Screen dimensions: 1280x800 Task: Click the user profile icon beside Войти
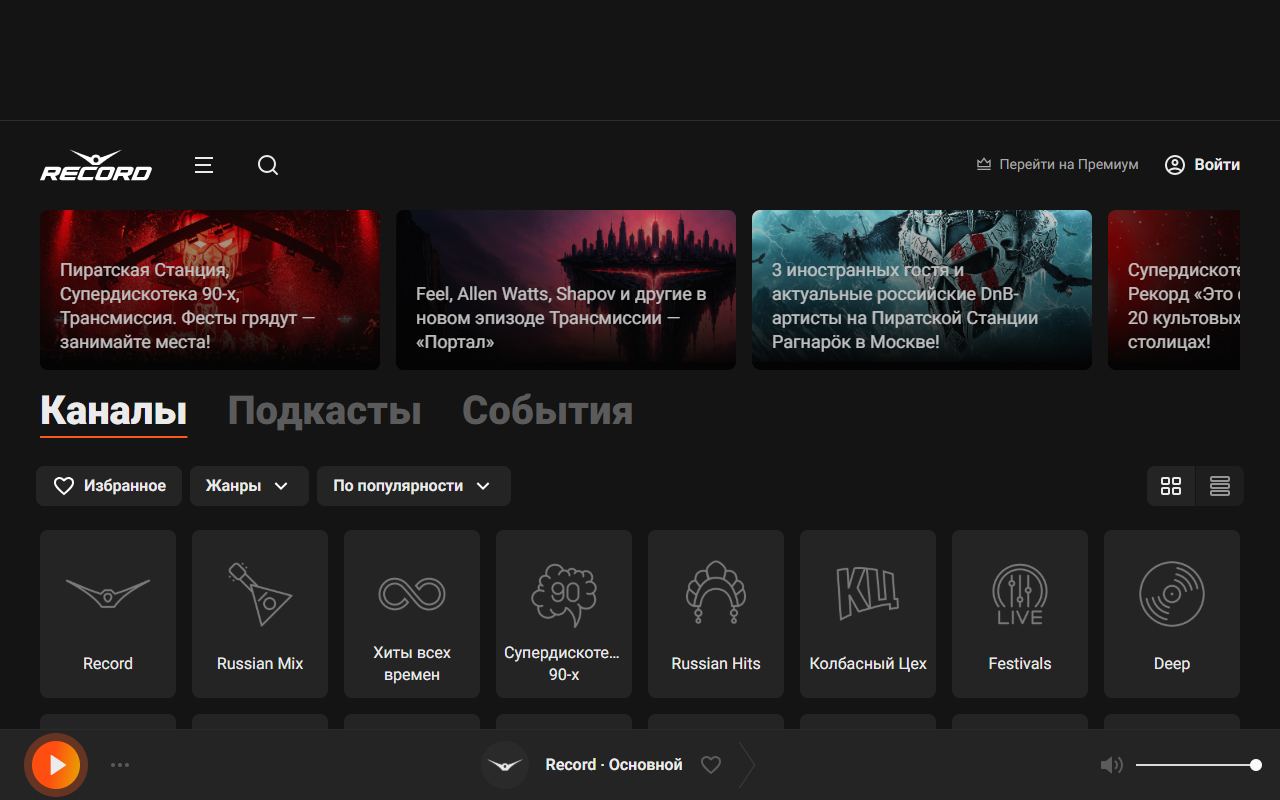[1175, 165]
